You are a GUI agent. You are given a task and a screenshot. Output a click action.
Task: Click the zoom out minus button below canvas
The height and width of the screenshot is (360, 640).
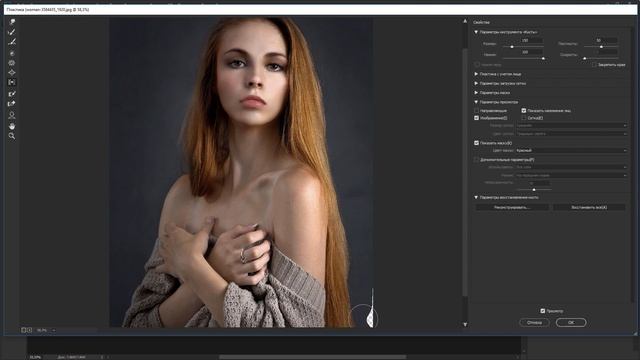24,330
